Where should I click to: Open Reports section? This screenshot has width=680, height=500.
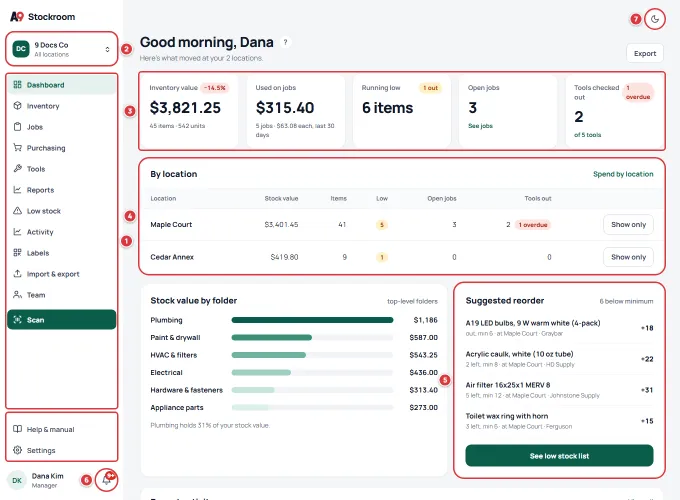[62, 190]
